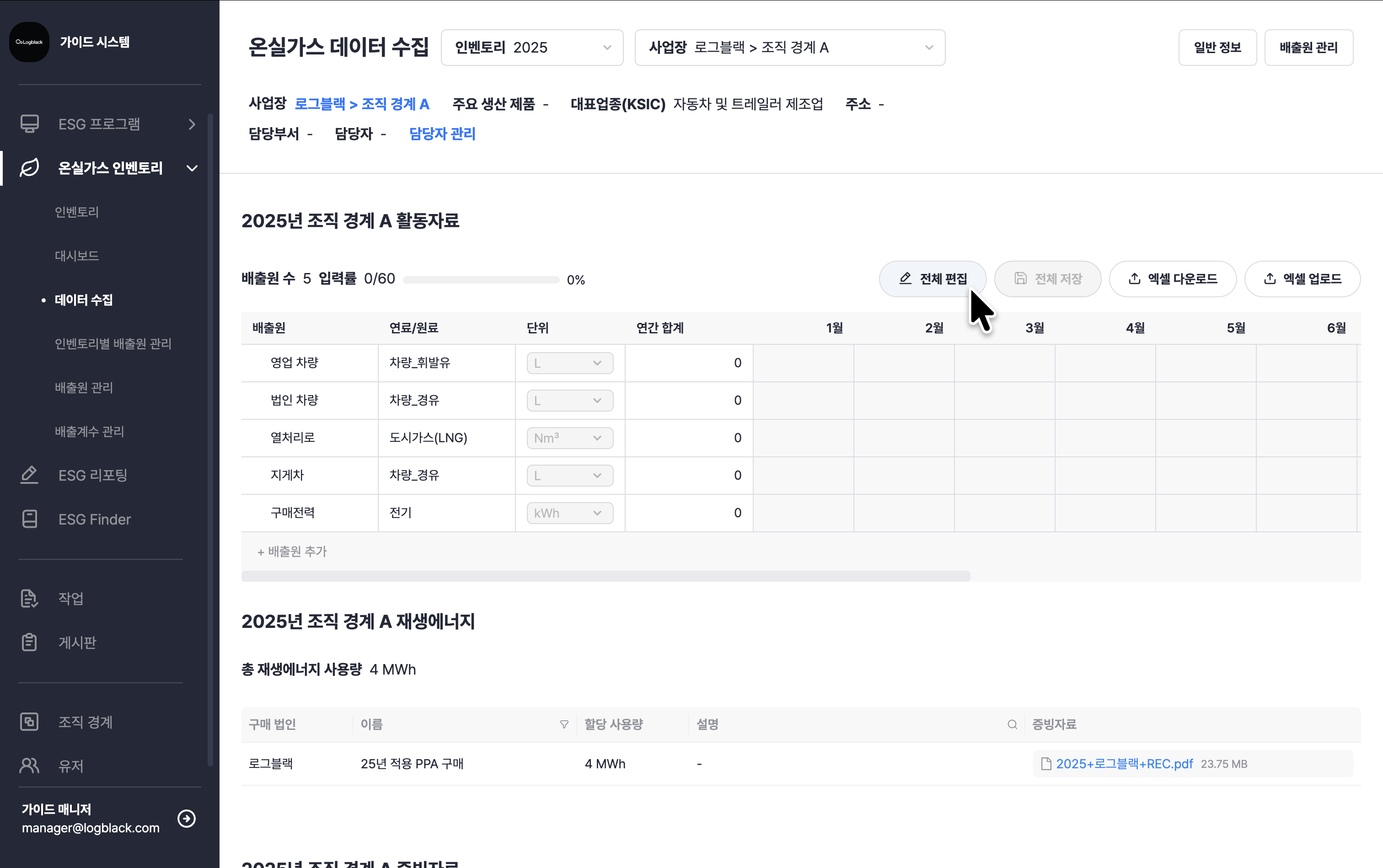Open the 인벤토리 2025 dropdown
Image resolution: width=1383 pixels, height=868 pixels.
(531, 48)
